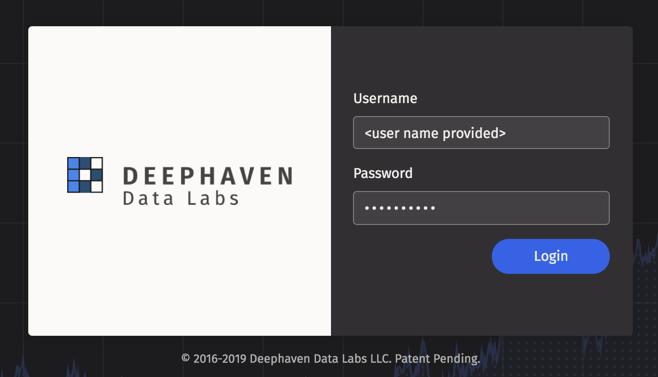This screenshot has width=658, height=377.
Task: Click the Data Labs subtitle text
Action: 181,199
